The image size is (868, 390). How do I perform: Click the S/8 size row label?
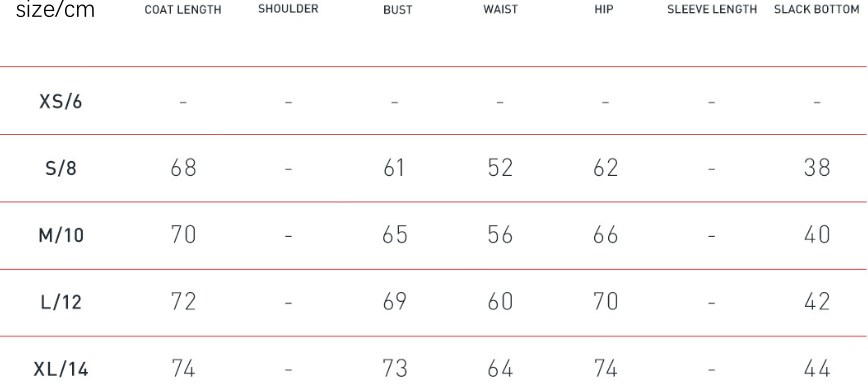(60, 168)
